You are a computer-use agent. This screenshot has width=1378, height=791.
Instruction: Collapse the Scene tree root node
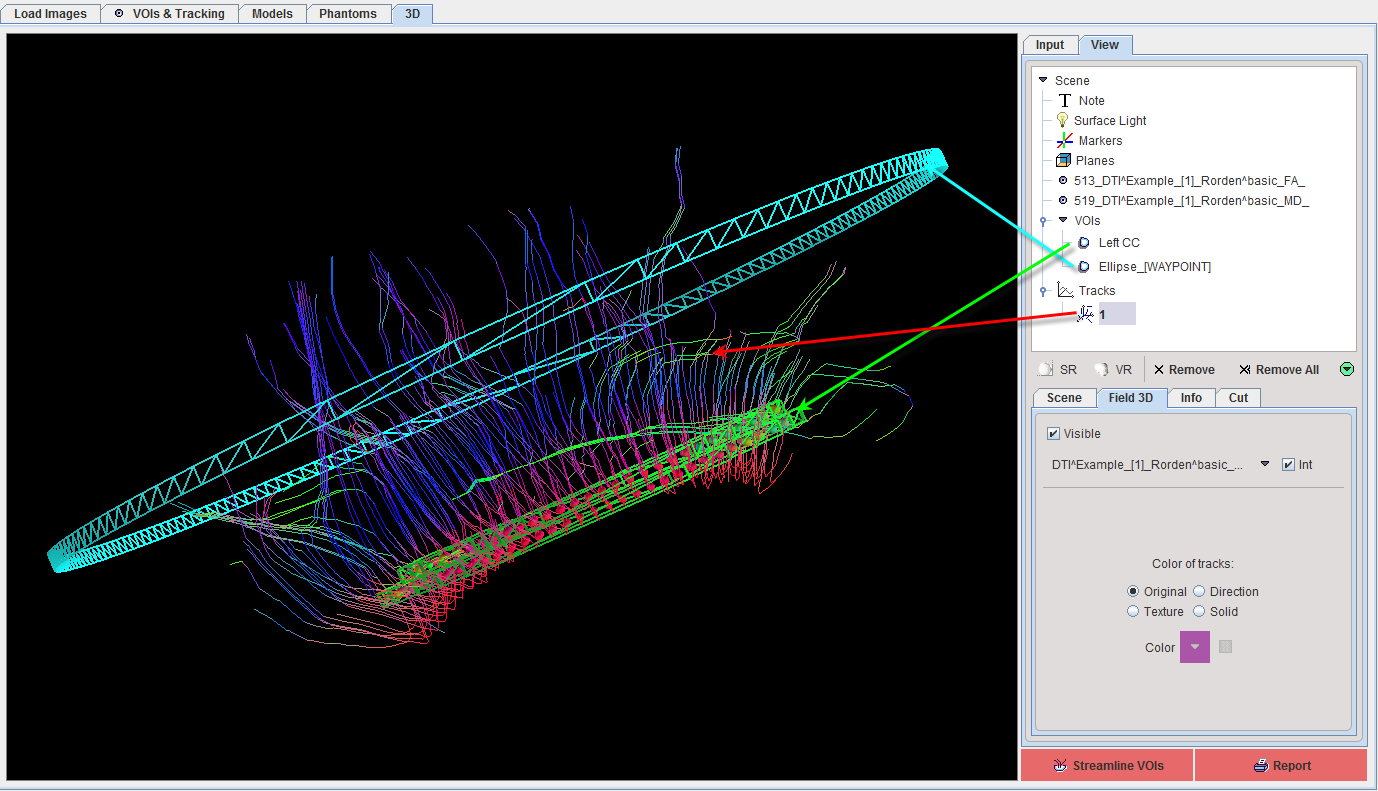pos(1043,80)
